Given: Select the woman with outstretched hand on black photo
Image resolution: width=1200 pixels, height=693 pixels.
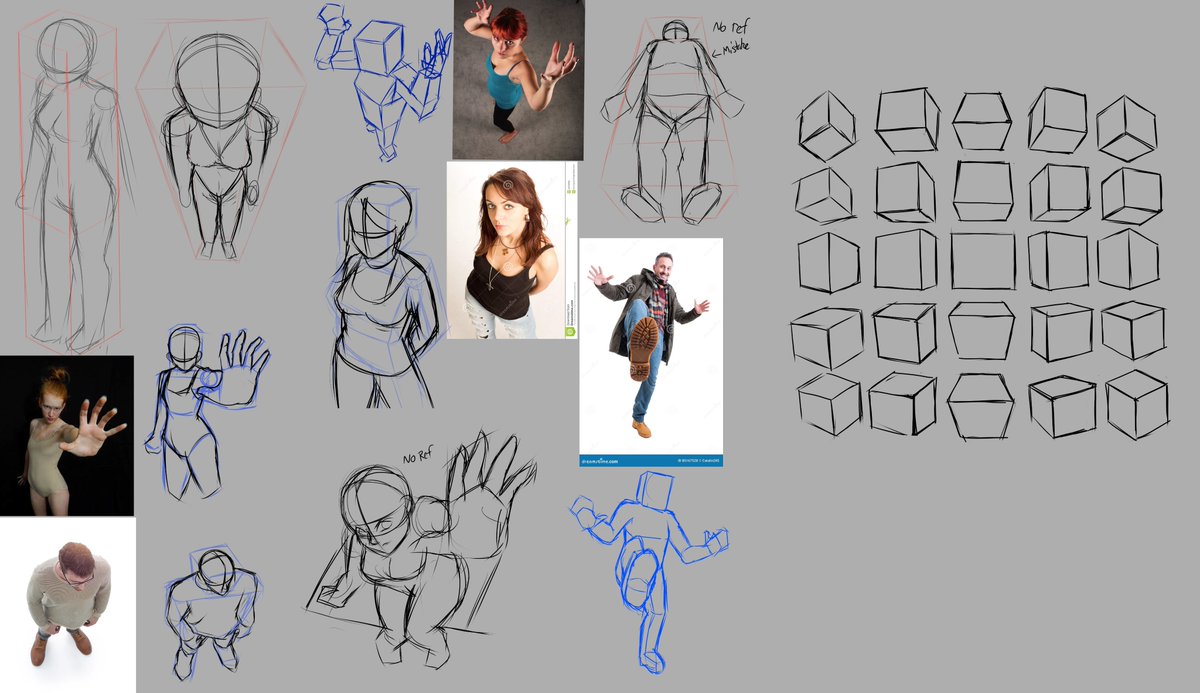Looking at the screenshot, I should point(67,436).
